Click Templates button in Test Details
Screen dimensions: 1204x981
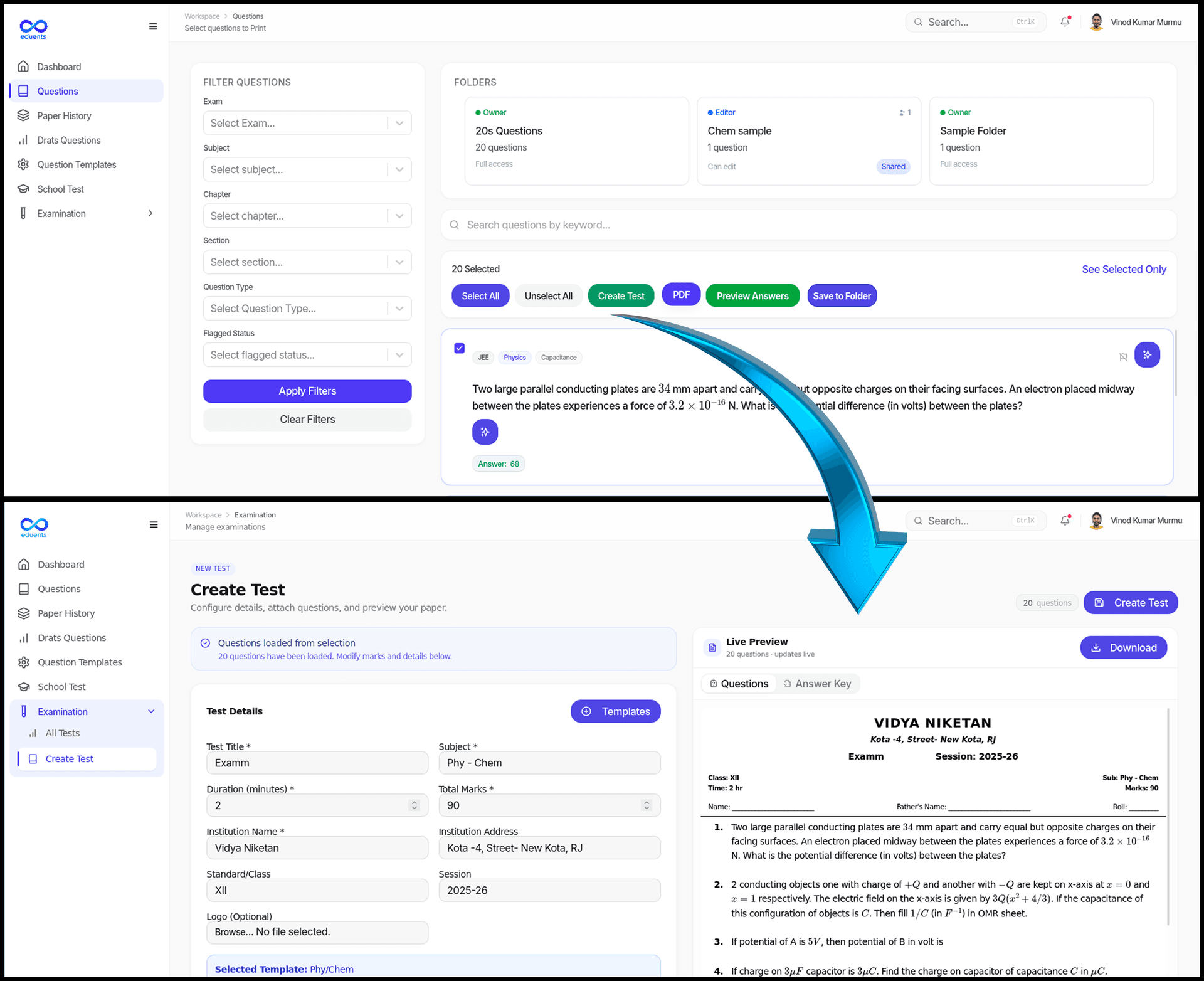tap(616, 711)
